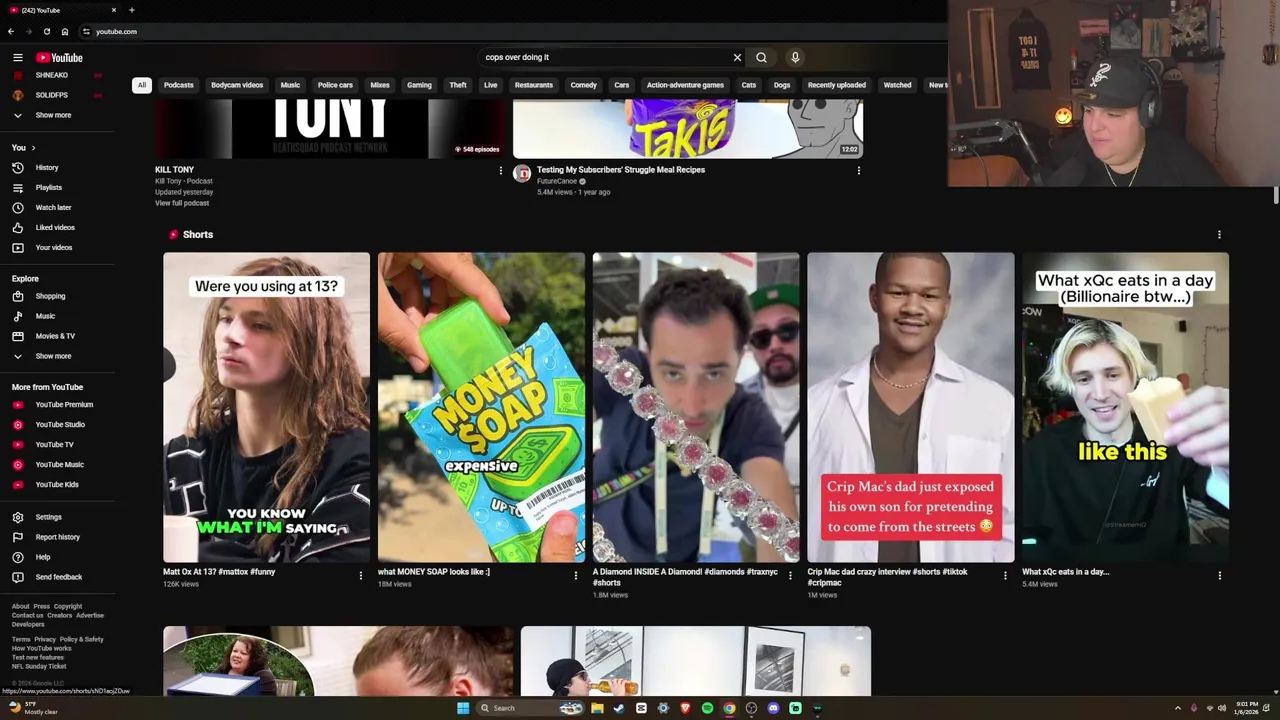Open options for Crip Mac dad short
The width and height of the screenshot is (1280, 720).
pos(1005,576)
